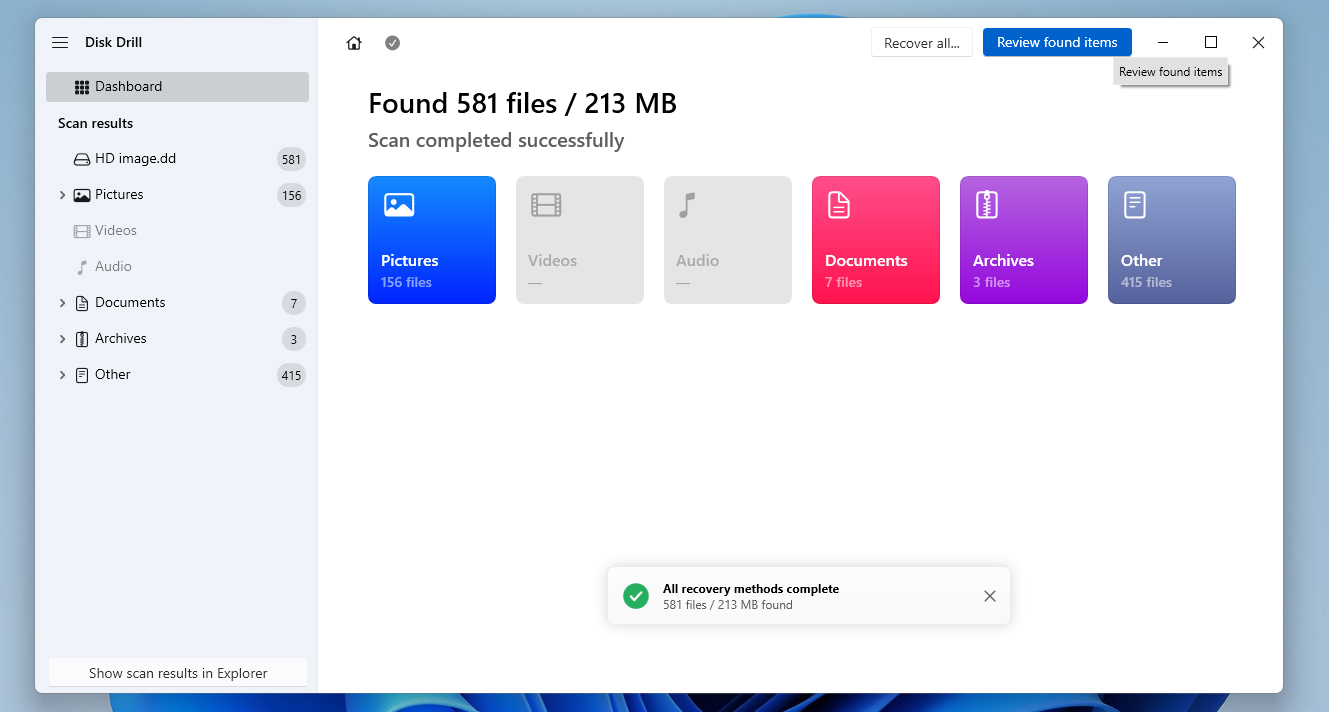Screen dimensions: 1329x712
Task: Click the film icon on Videos card
Action: (546, 205)
